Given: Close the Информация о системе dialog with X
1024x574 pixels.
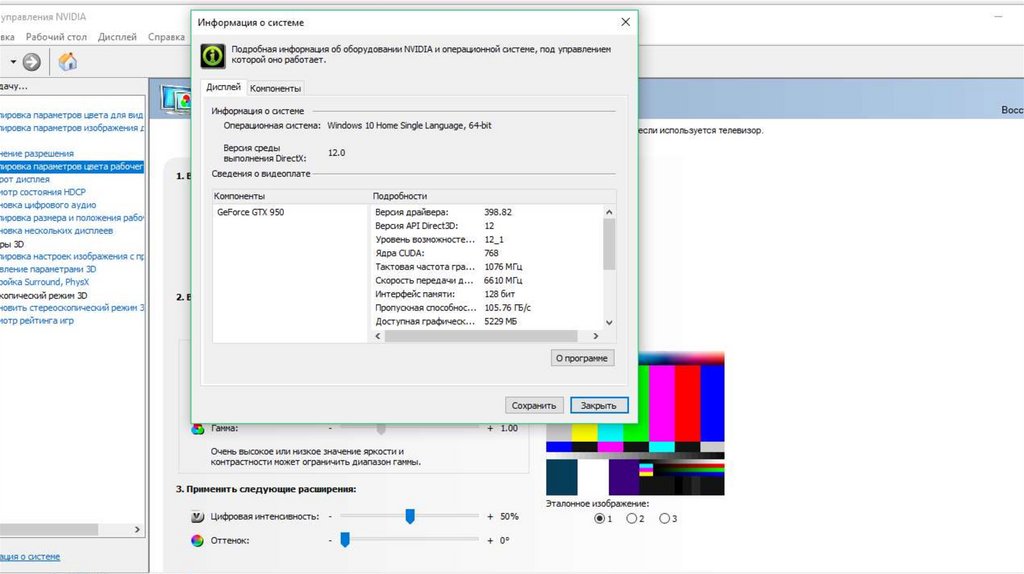Looking at the screenshot, I should (x=625, y=22).
